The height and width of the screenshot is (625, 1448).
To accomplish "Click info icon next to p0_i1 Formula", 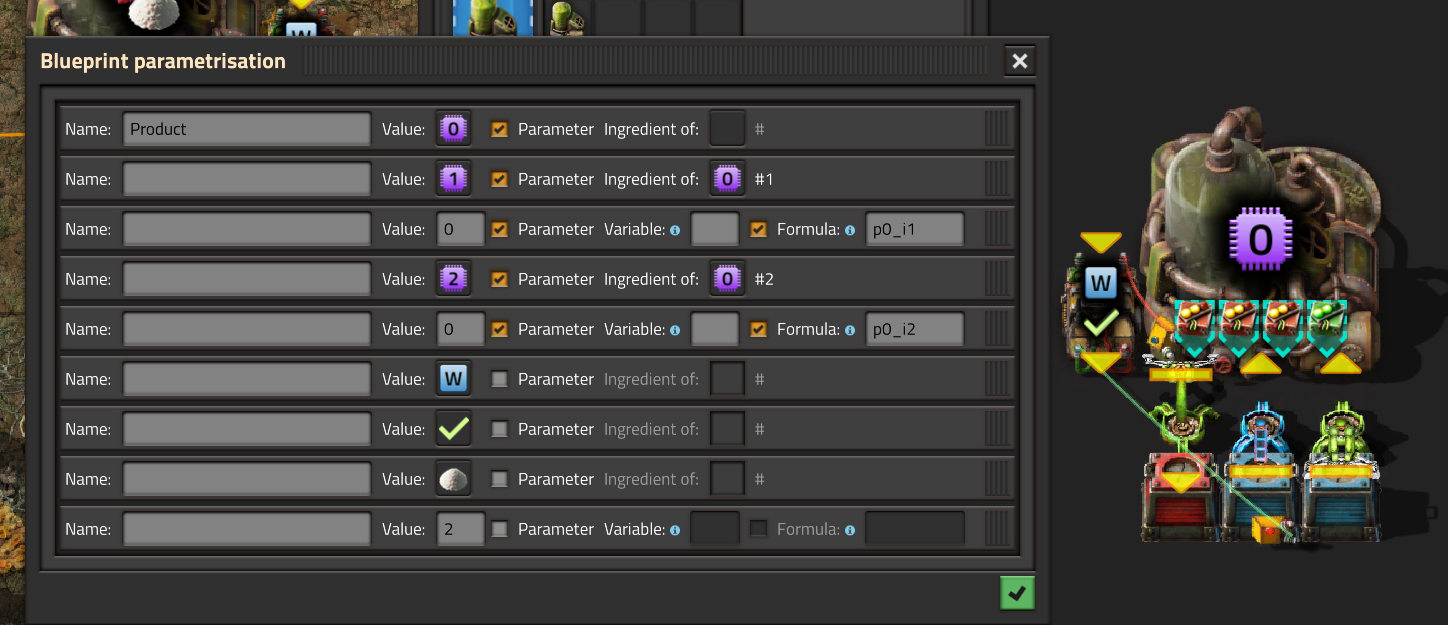I will [x=850, y=230].
